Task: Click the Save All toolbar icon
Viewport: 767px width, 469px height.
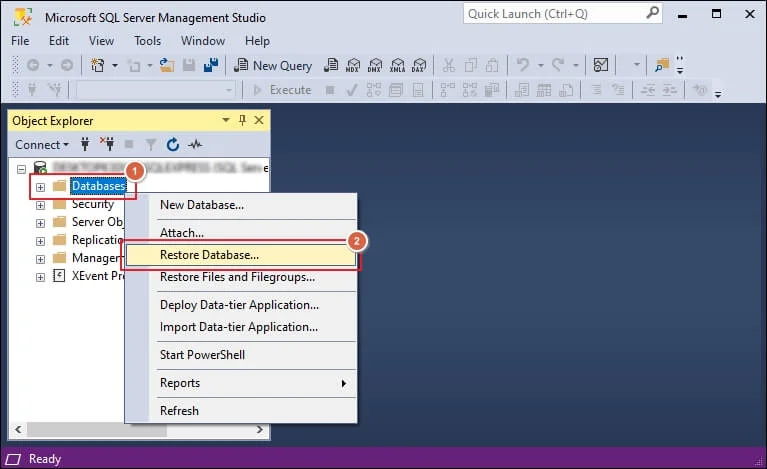Action: point(211,65)
